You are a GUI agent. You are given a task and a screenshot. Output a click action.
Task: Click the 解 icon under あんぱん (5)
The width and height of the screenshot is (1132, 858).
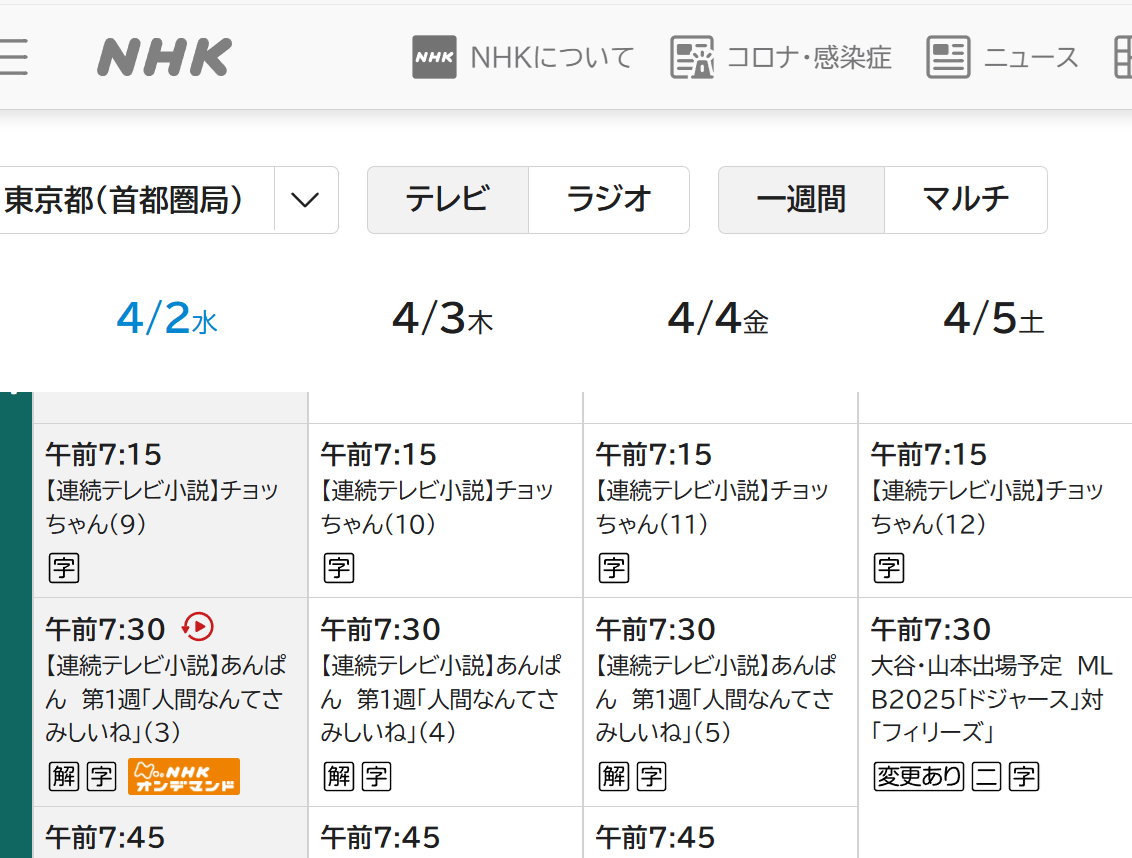tap(614, 777)
